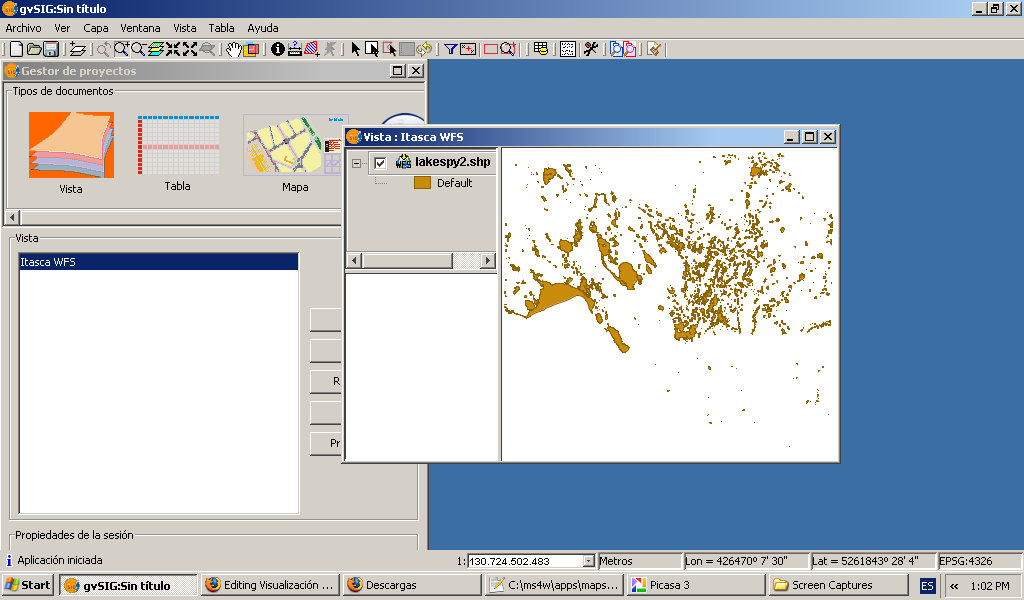Select Itasca WFS in the Vista list
1024x600 pixels.
(158, 262)
